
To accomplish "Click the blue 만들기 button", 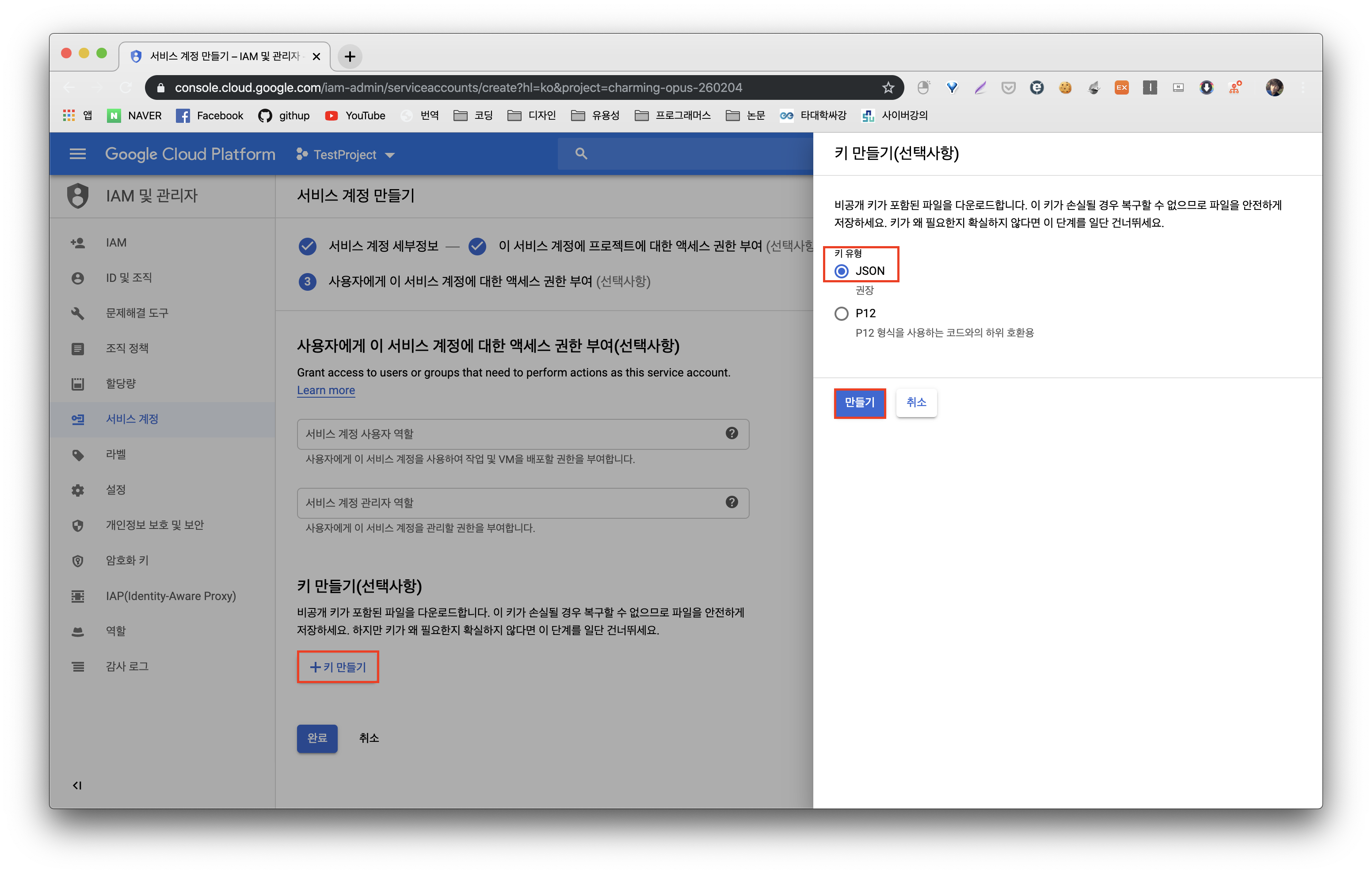I will (x=859, y=403).
